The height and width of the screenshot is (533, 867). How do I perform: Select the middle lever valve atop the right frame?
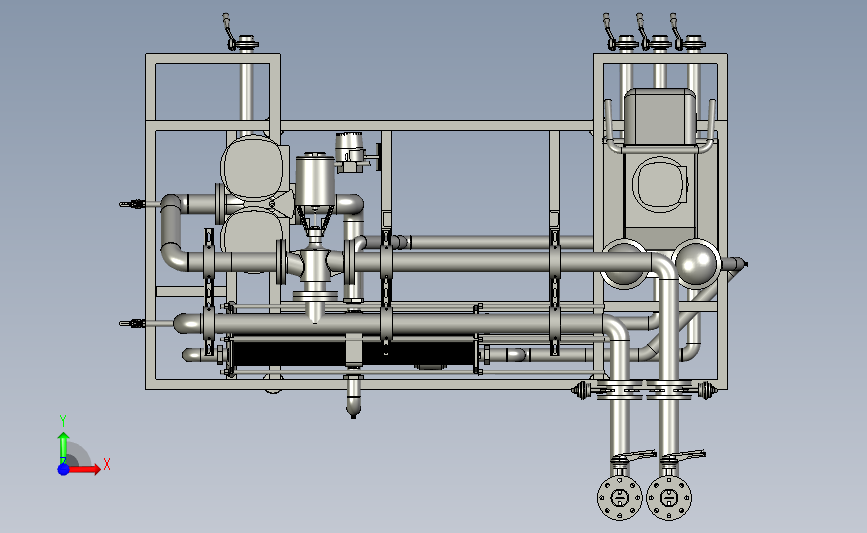[655, 34]
